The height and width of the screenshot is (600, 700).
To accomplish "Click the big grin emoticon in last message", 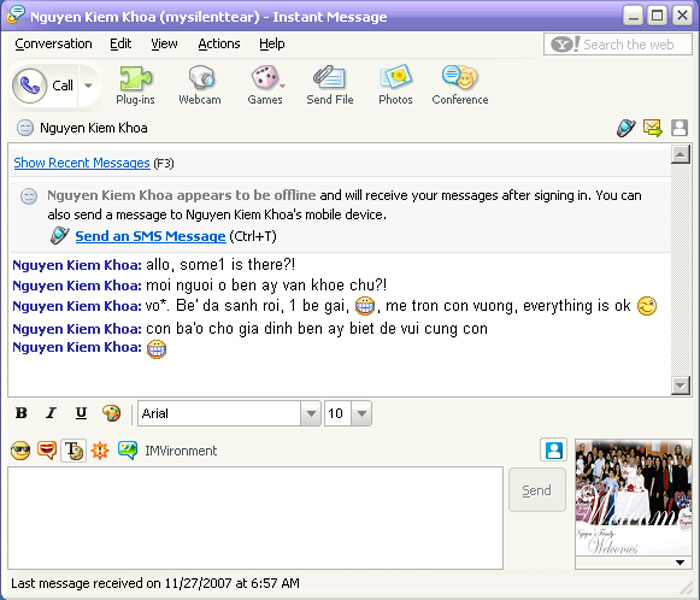I will point(156,349).
